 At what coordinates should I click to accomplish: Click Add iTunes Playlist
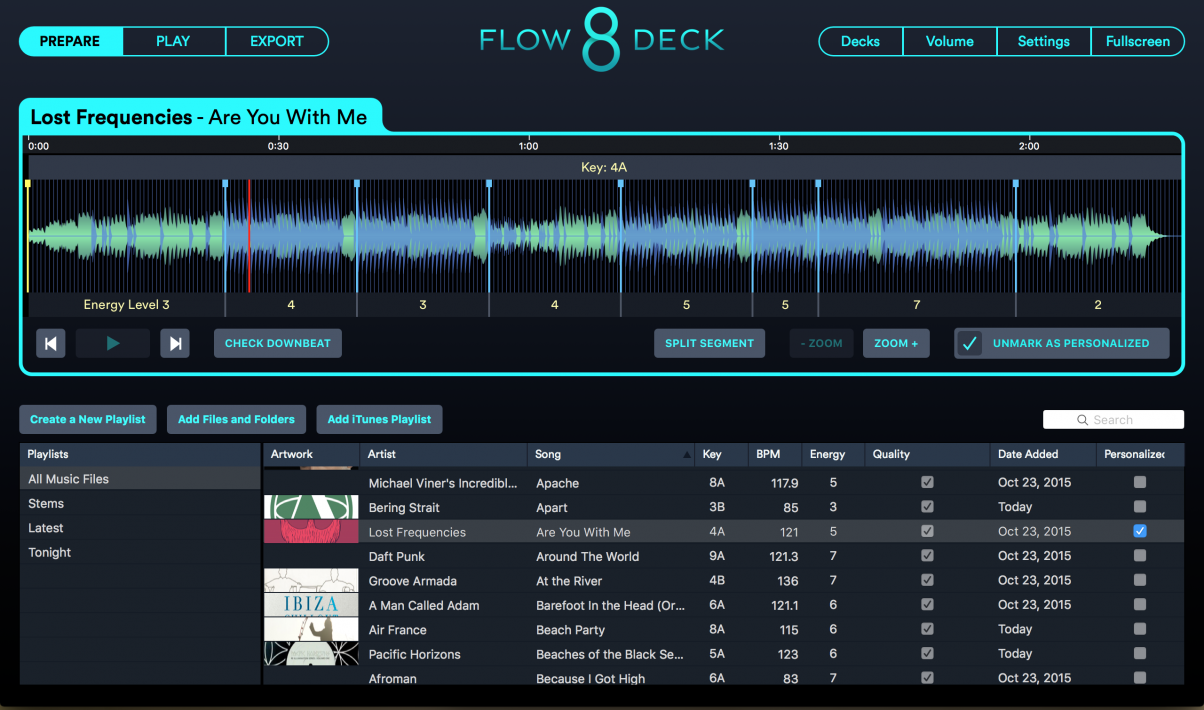(379, 419)
